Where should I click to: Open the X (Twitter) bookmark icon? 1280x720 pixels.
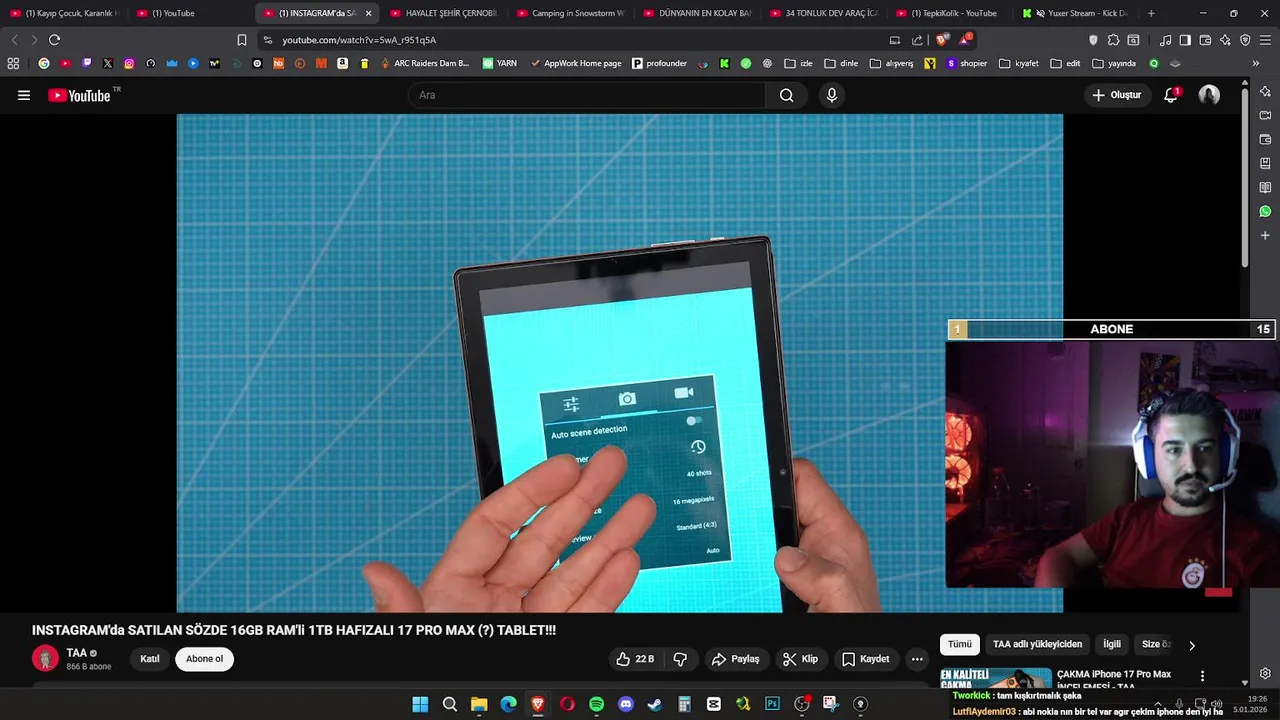point(108,63)
